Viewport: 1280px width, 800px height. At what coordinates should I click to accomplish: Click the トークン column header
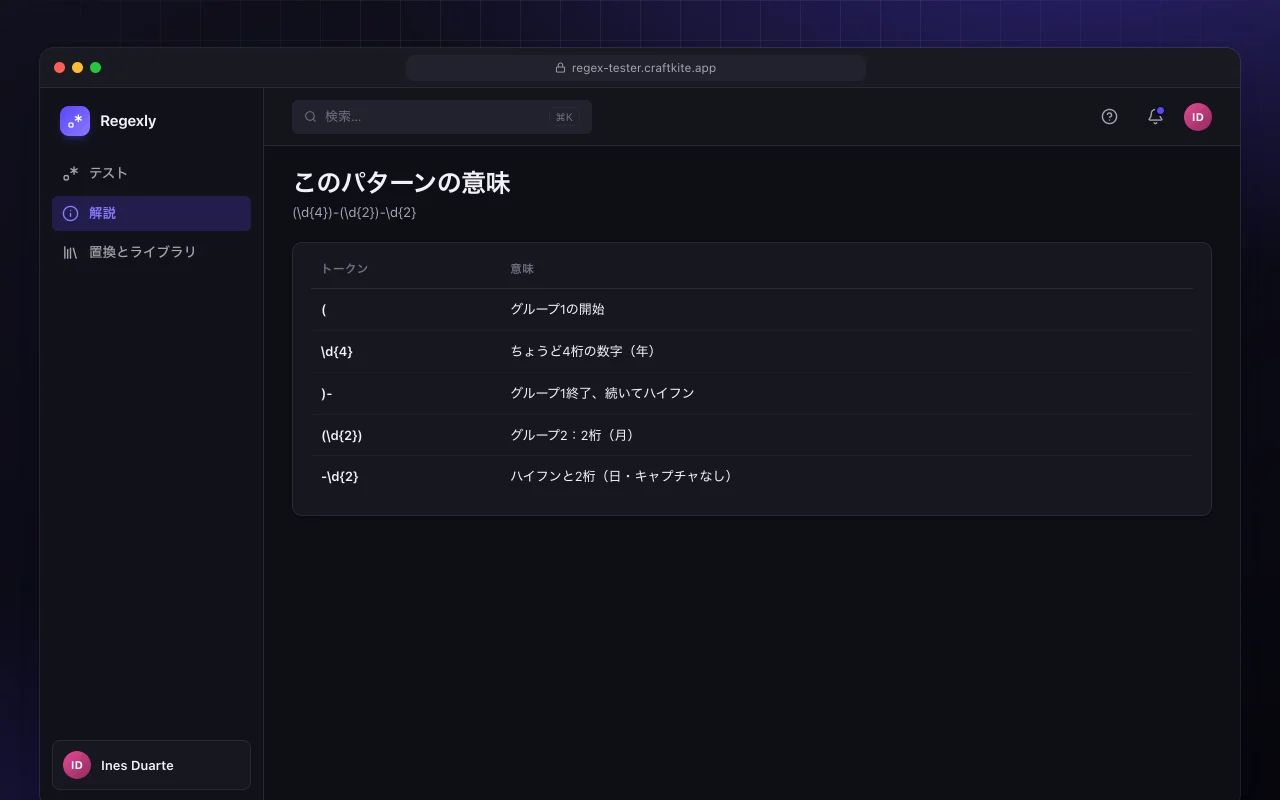344,269
